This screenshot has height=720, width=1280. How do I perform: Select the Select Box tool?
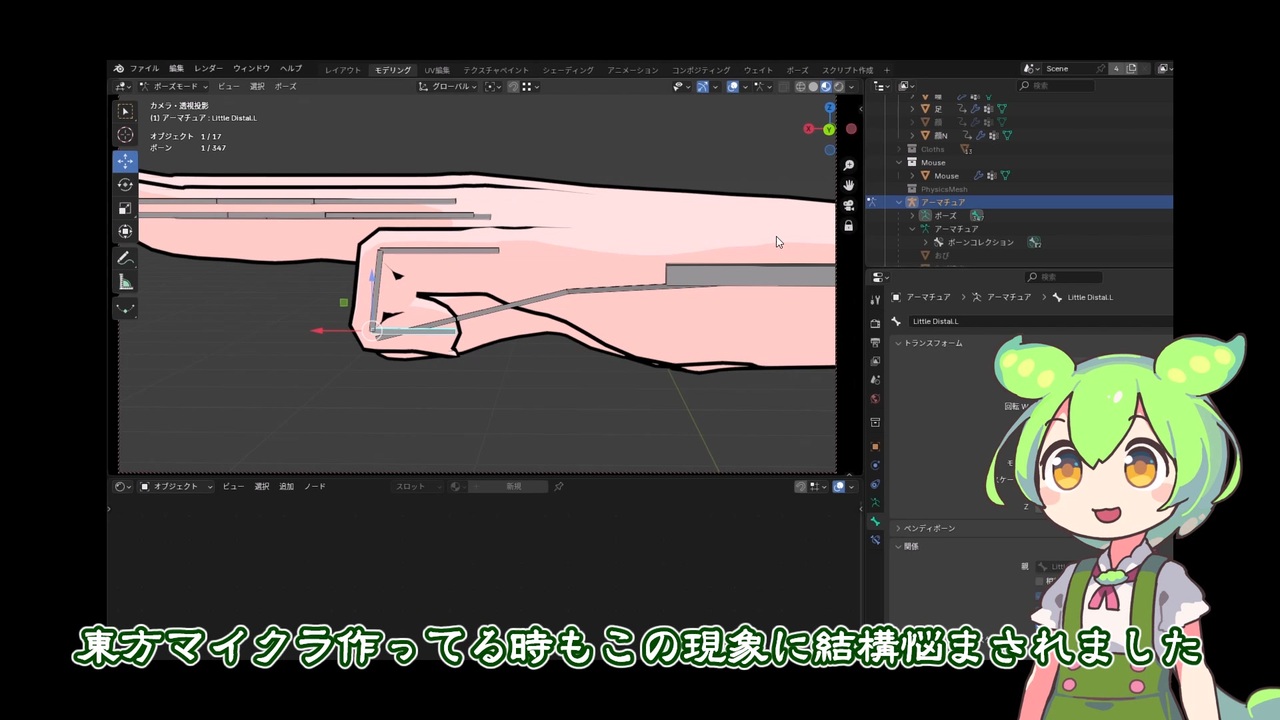pos(125,111)
